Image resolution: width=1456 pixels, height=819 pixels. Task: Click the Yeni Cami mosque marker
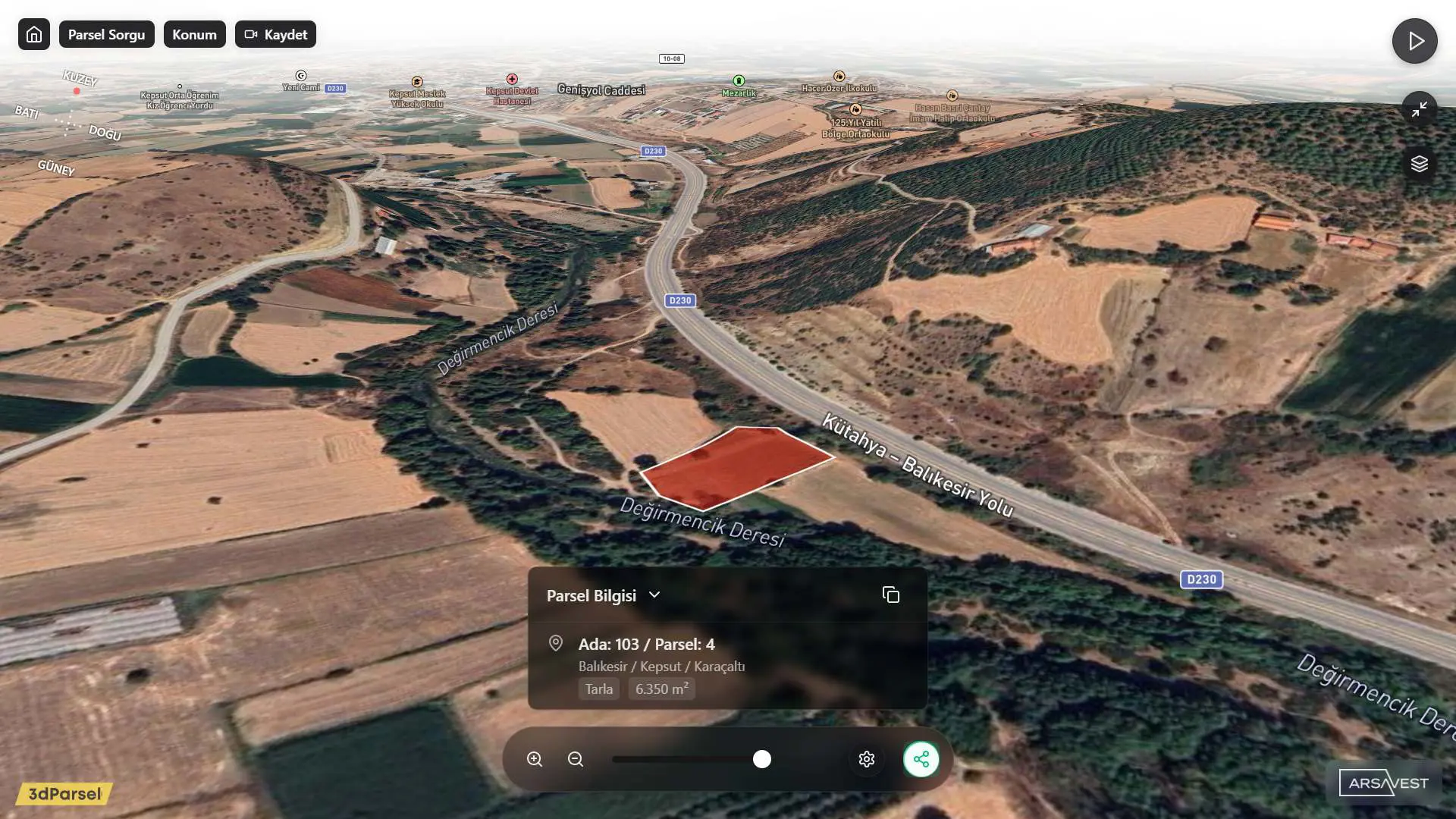point(301,76)
